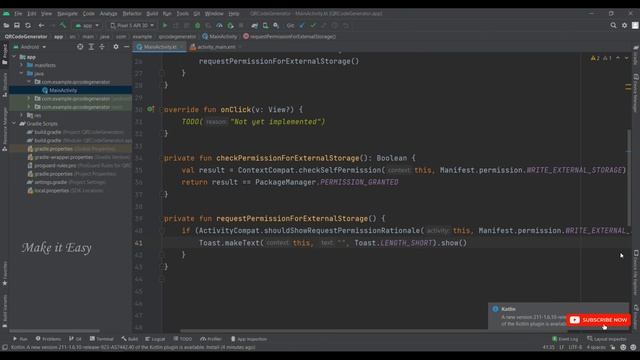Open the Run tool window button
The width and height of the screenshot is (640, 360).
pos(20,339)
